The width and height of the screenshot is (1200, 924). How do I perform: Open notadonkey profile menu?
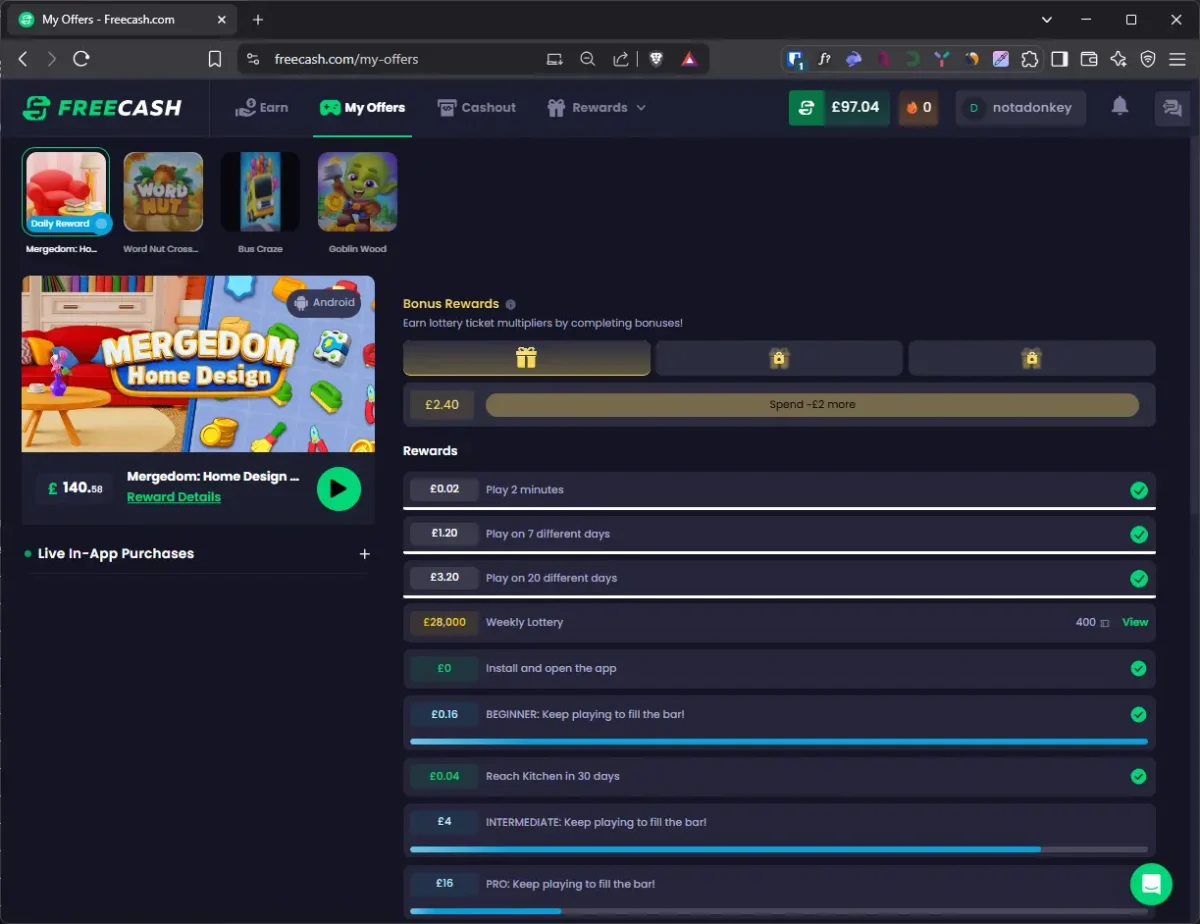(x=1020, y=108)
